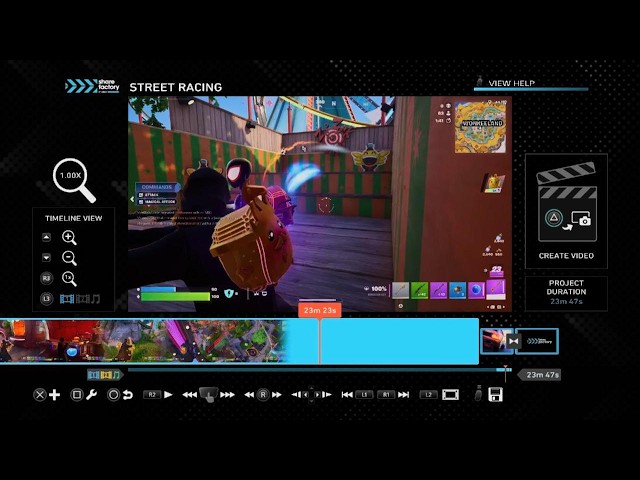Click the Options button icon
The width and height of the screenshot is (640, 480).
pos(478,393)
